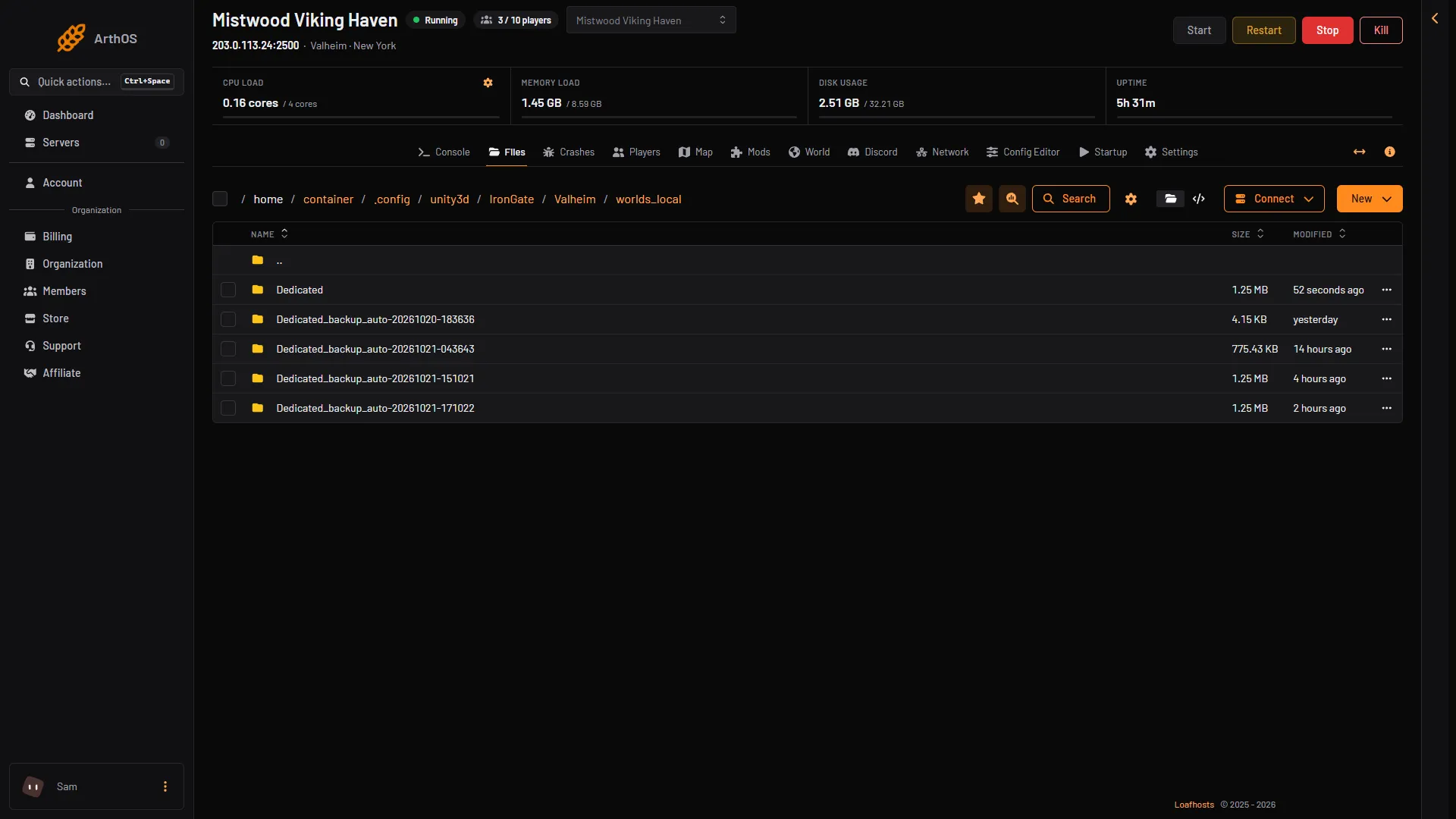Go to the Config Editor tab
Viewport: 1456px width, 819px height.
tap(1023, 152)
